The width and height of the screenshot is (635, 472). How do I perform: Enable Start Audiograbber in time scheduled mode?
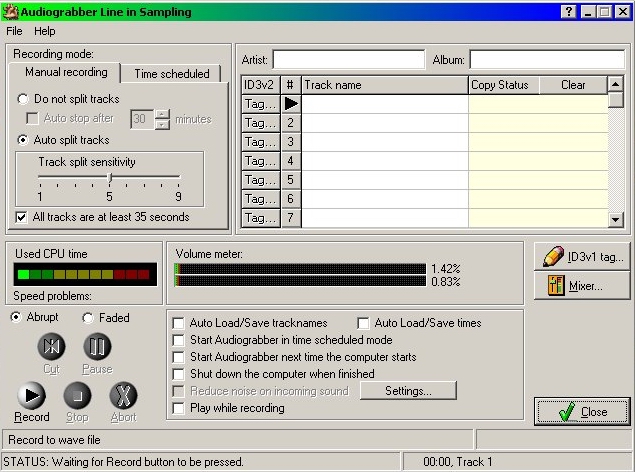click(x=178, y=340)
